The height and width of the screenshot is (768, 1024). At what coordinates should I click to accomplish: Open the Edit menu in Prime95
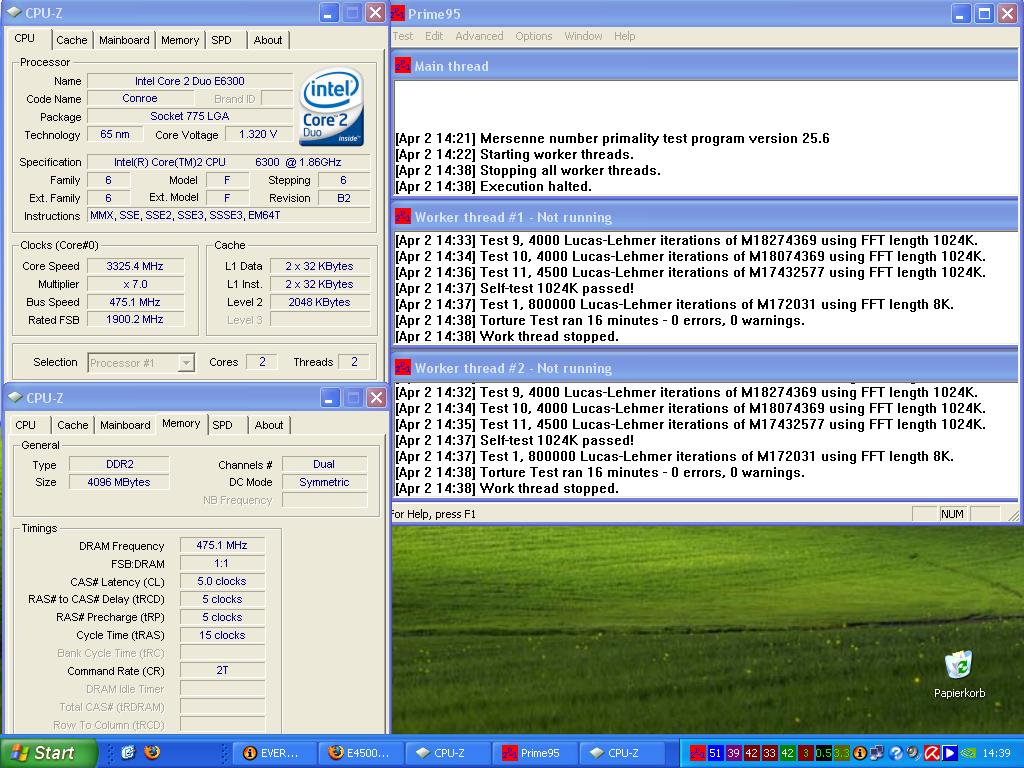(x=434, y=36)
